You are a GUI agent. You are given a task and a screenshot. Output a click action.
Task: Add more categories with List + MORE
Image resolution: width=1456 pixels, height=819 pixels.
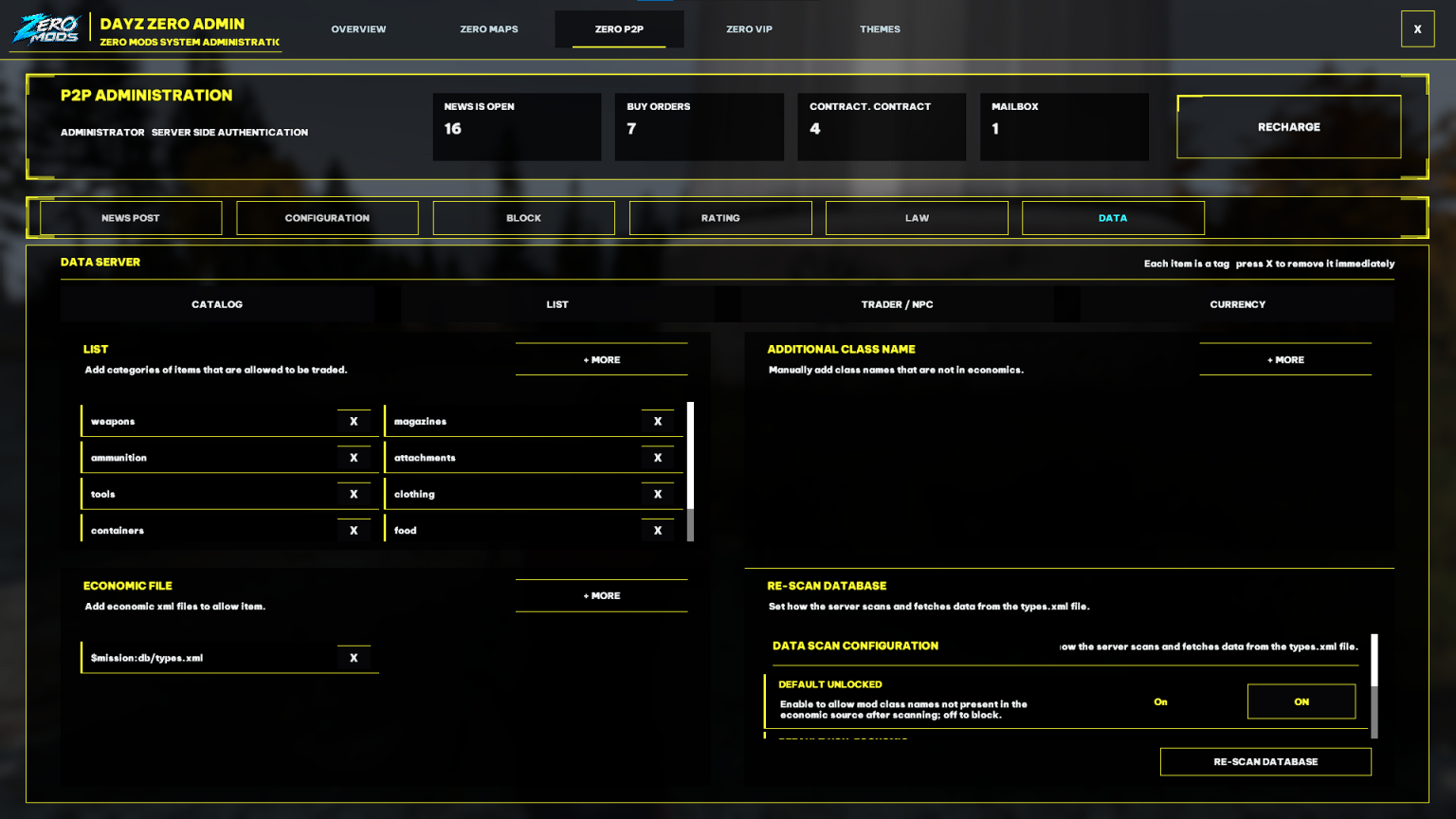click(x=602, y=359)
